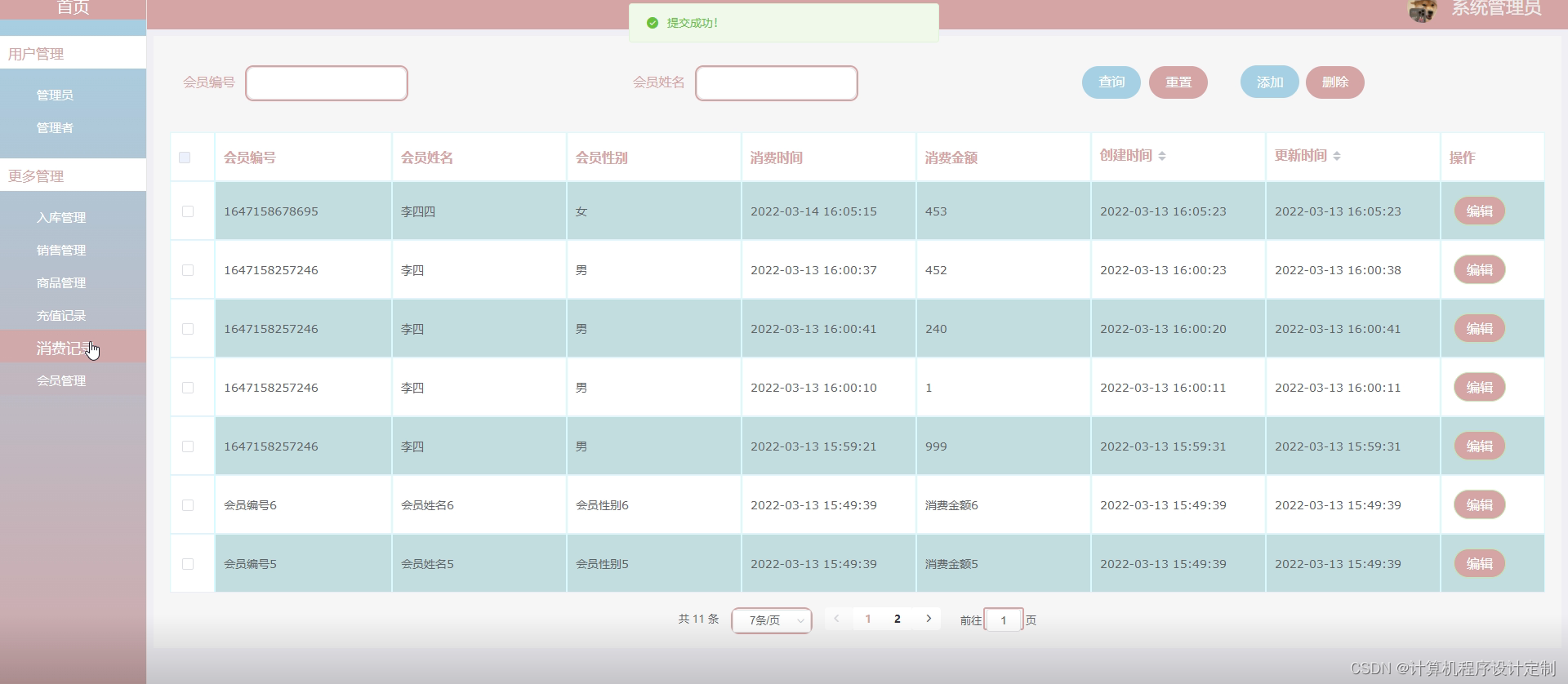Screen dimensions: 1568x684
Task: Check the row with consumption amount 452
Action: tap(188, 270)
